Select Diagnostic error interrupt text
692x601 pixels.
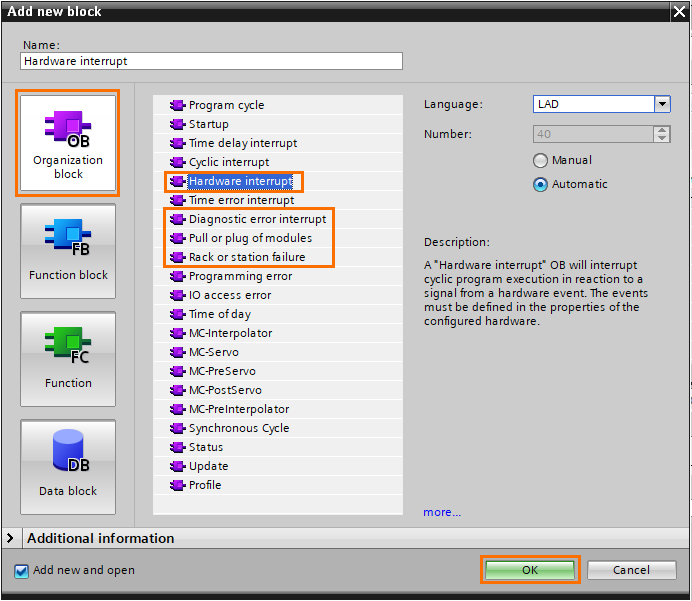(258, 219)
